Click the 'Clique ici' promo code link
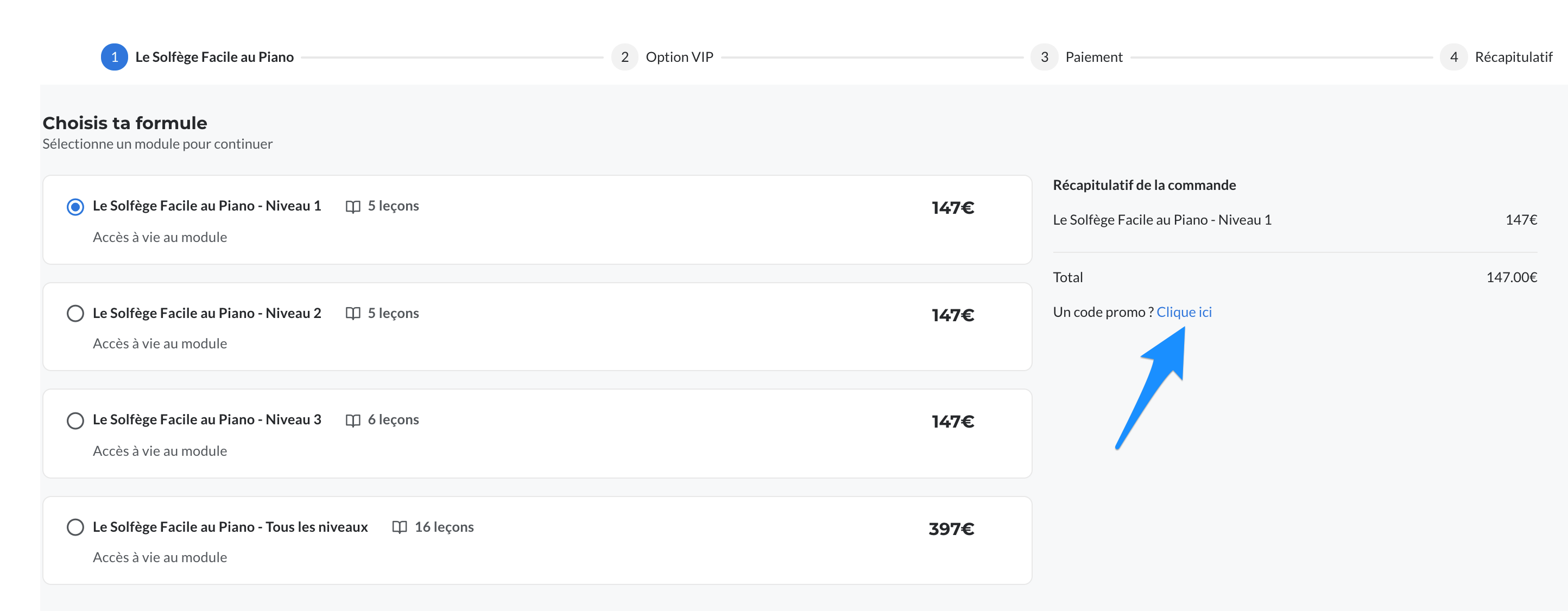The height and width of the screenshot is (611, 1568). [x=1183, y=312]
